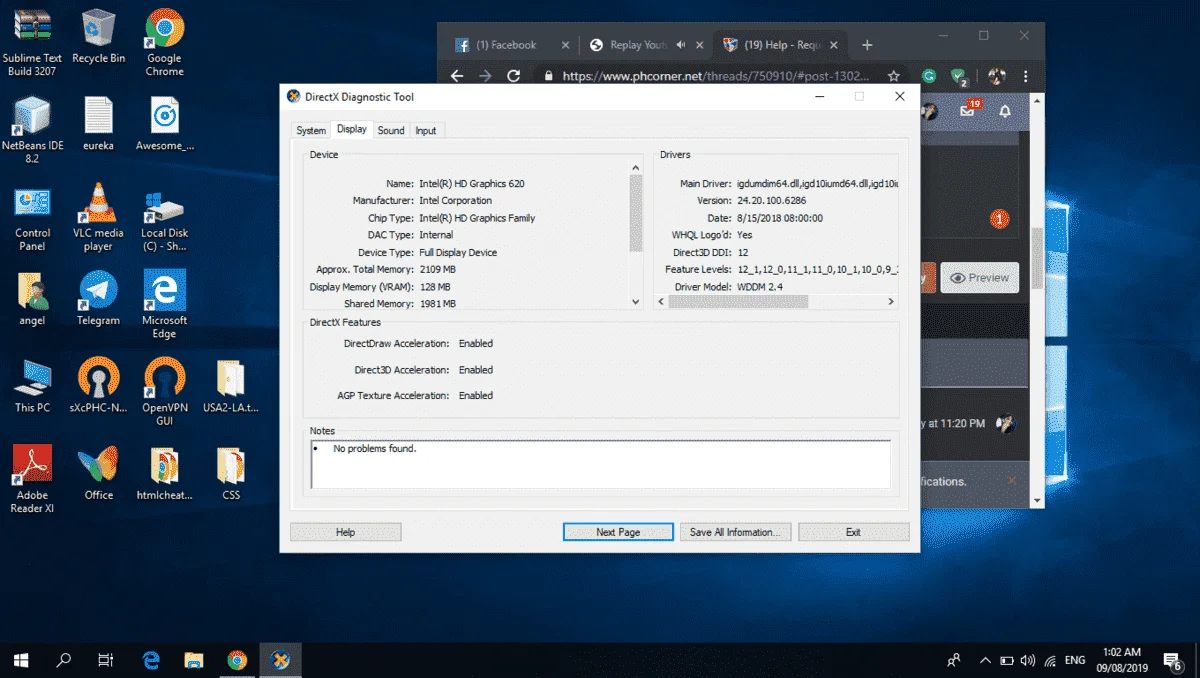Open the Recycle Bin
The image size is (1200, 678).
click(98, 37)
